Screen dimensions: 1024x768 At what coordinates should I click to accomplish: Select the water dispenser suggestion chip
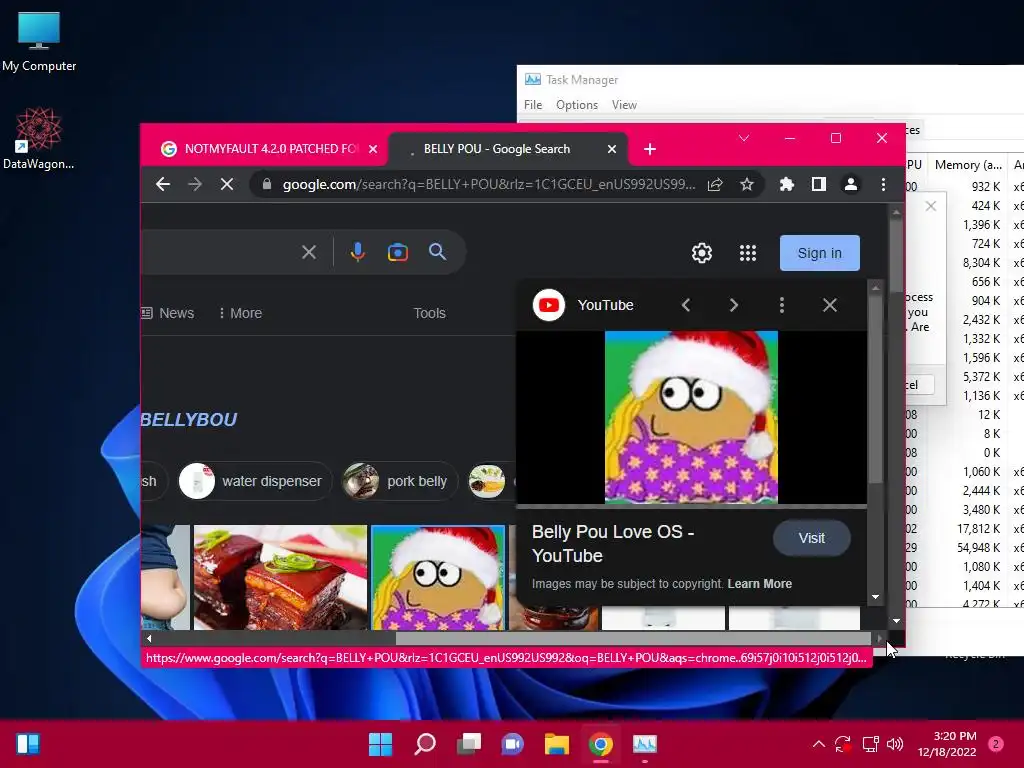[x=255, y=481]
